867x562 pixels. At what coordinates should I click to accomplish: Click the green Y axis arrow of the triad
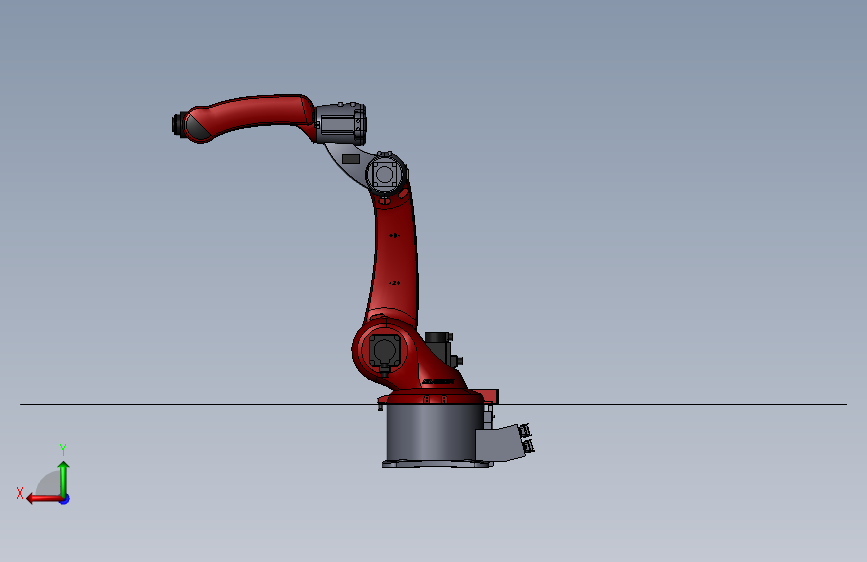point(64,479)
